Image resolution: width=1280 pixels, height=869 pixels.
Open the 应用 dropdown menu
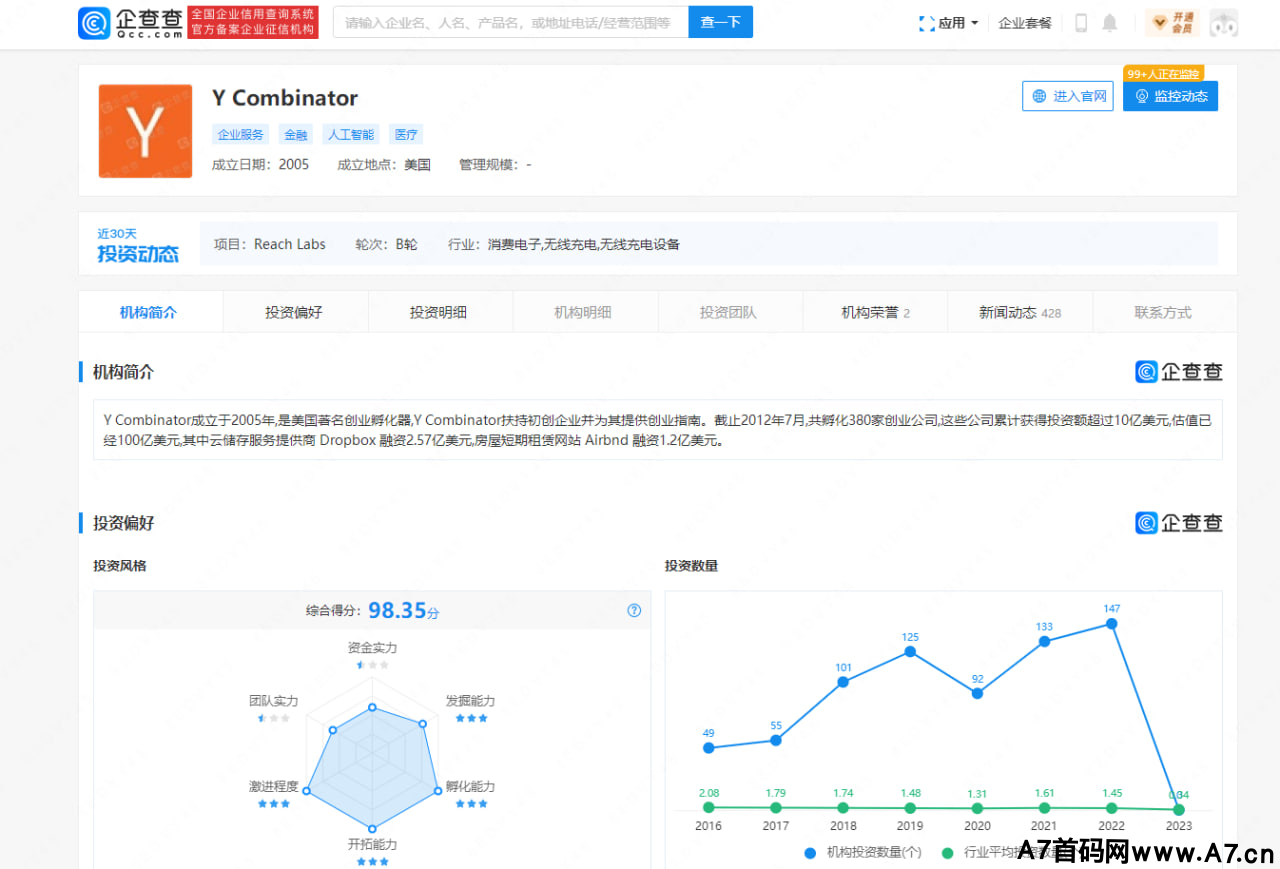(x=948, y=23)
